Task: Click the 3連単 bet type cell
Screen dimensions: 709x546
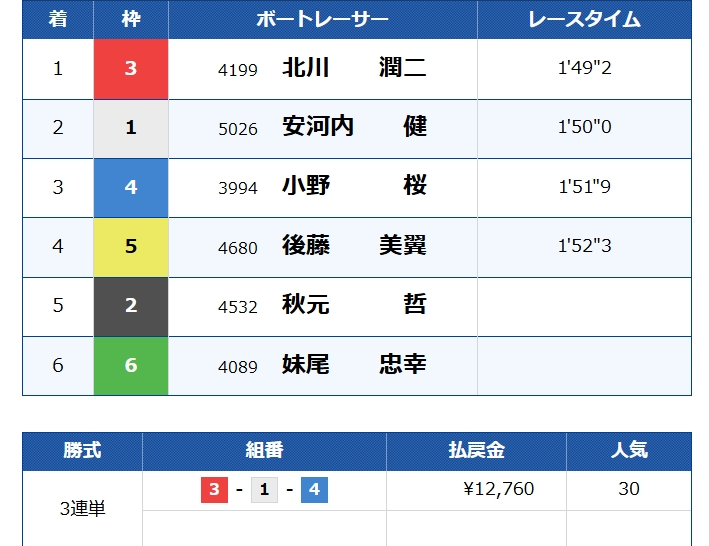Action: (82, 508)
